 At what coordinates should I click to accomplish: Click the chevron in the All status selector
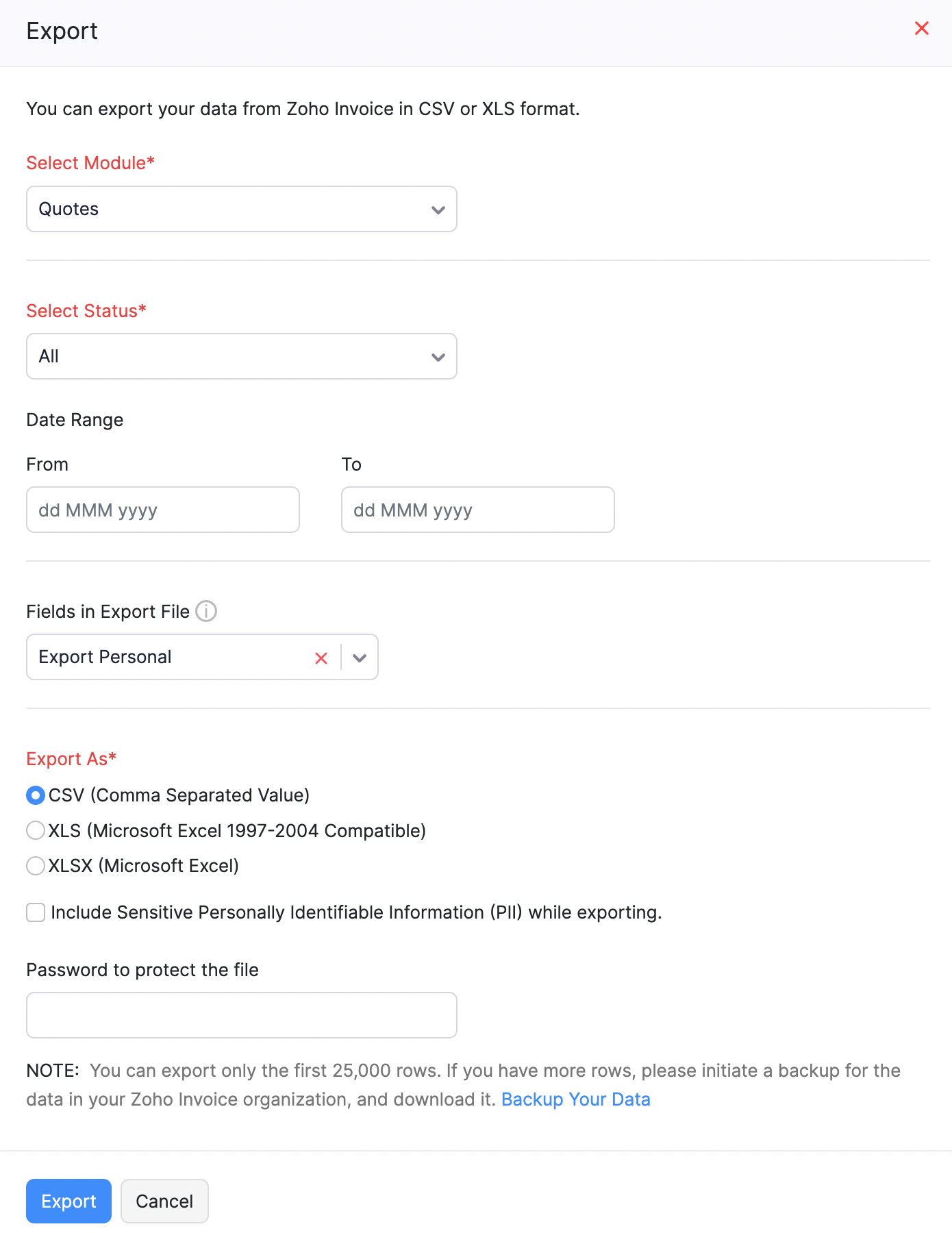(438, 357)
